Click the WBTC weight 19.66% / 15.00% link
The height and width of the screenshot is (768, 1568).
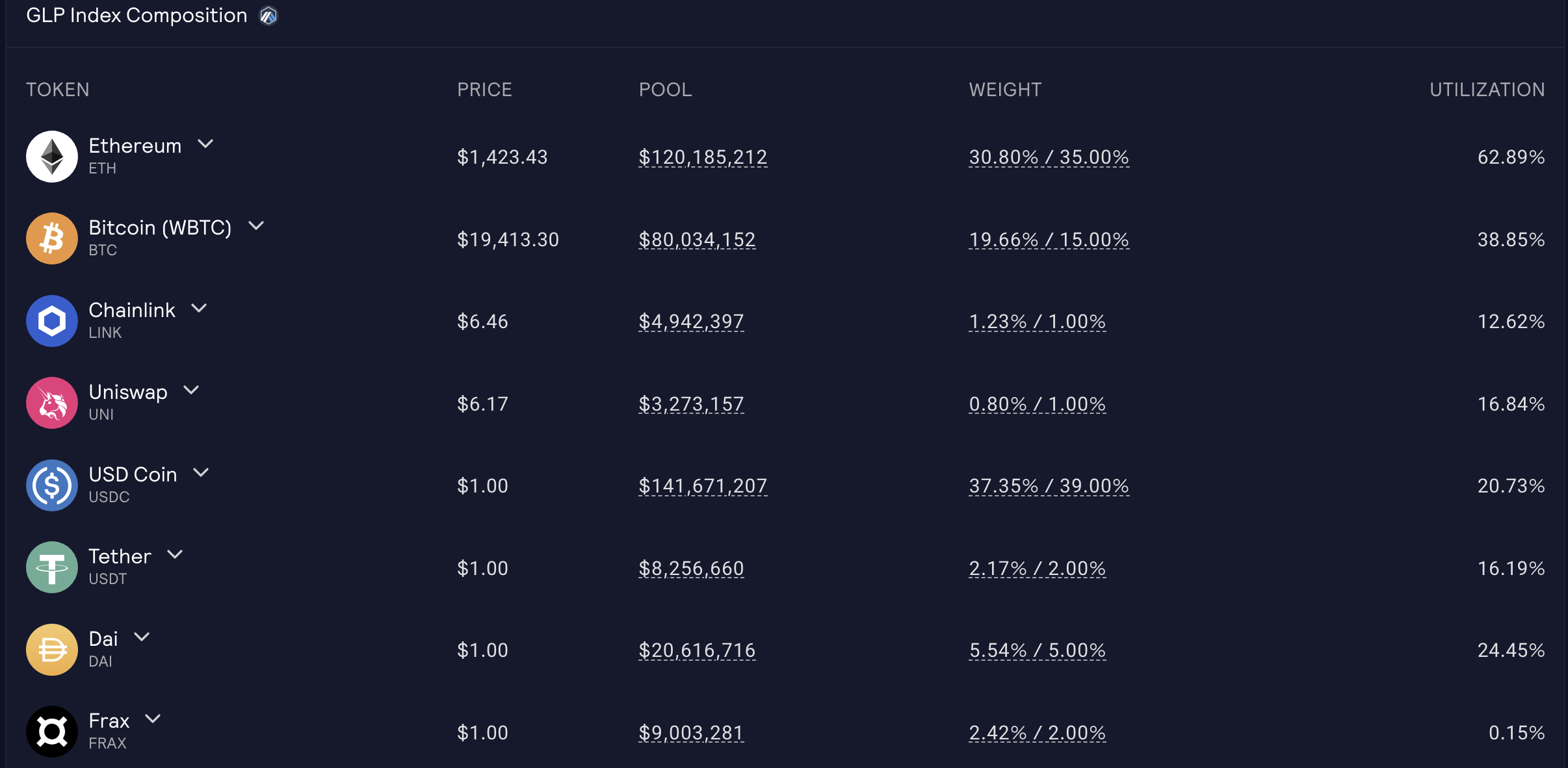click(1048, 239)
